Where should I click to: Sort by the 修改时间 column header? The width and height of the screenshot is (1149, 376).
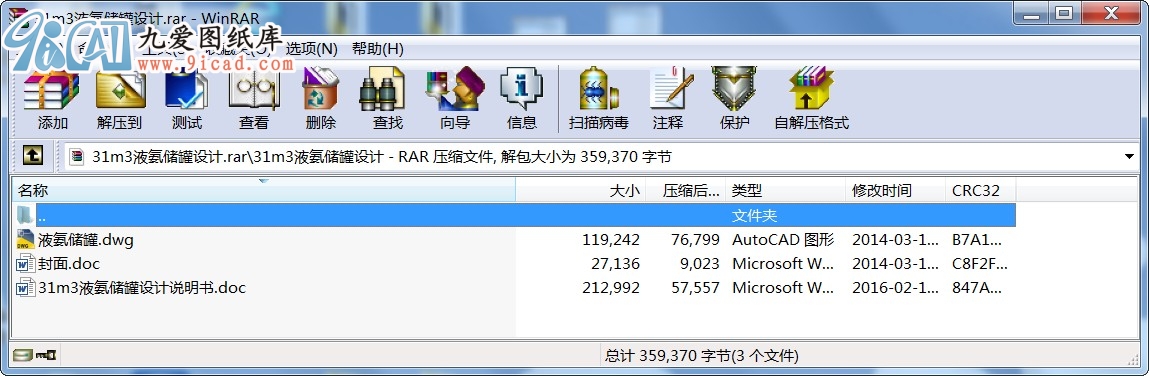pyautogui.click(x=895, y=191)
